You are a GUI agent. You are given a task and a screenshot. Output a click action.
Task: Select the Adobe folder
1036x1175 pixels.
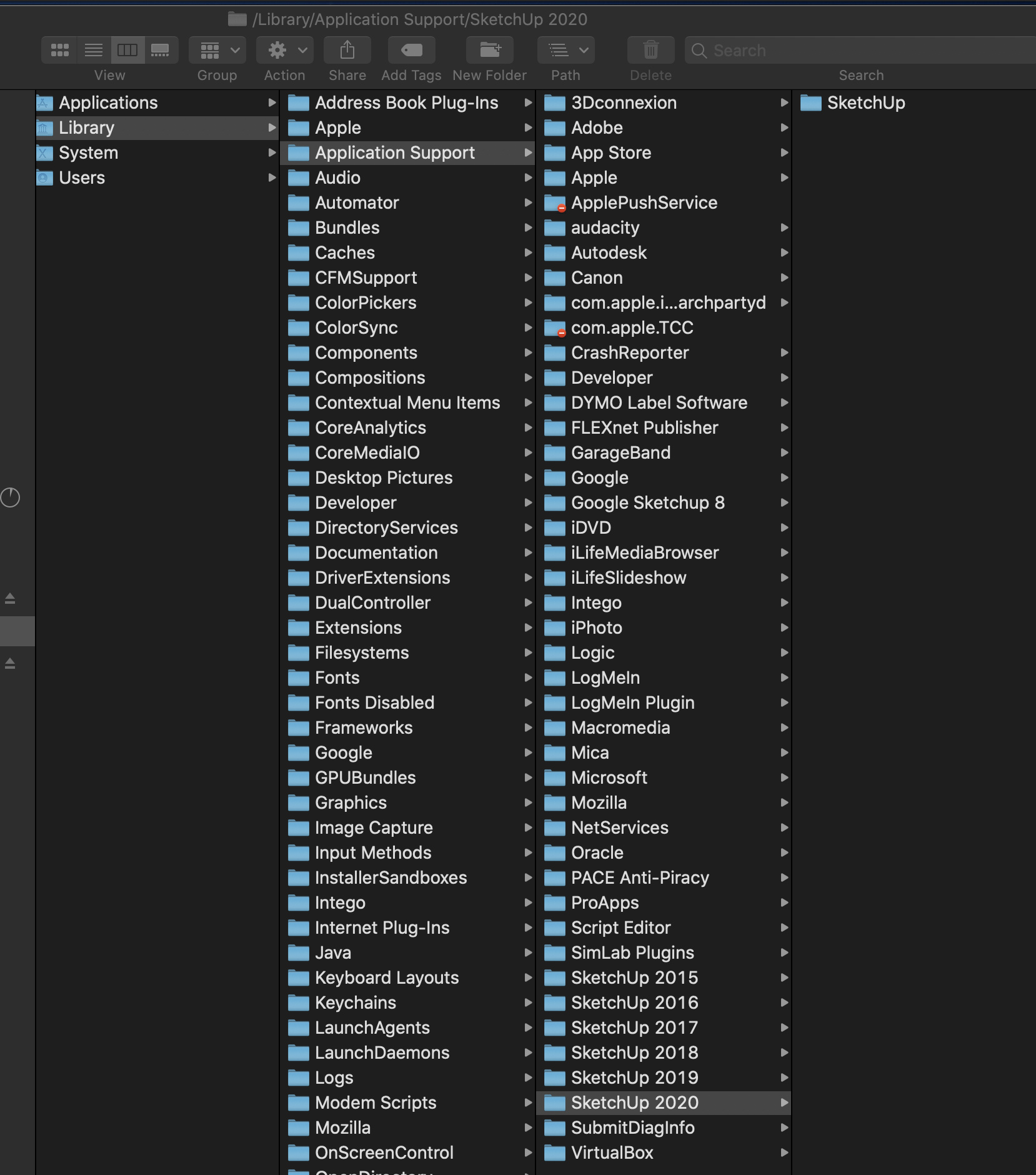(664, 127)
